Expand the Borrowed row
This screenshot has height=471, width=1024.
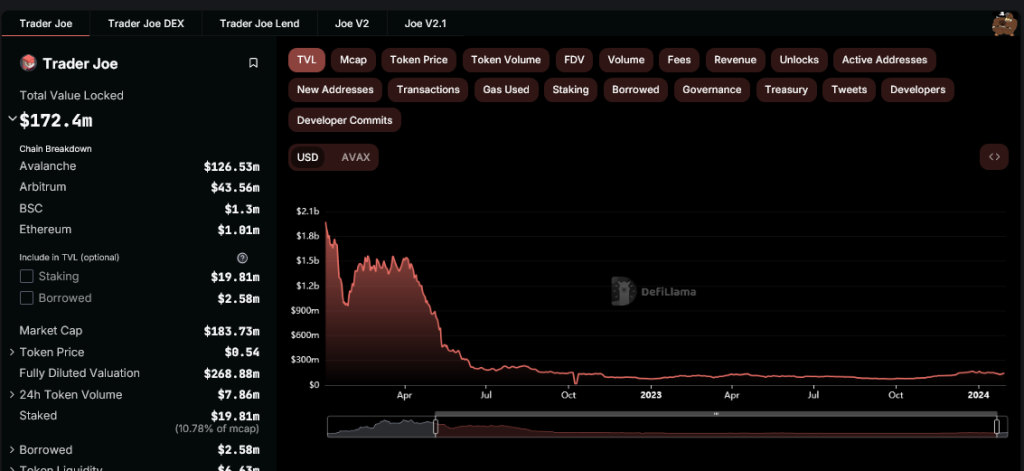click(x=12, y=450)
